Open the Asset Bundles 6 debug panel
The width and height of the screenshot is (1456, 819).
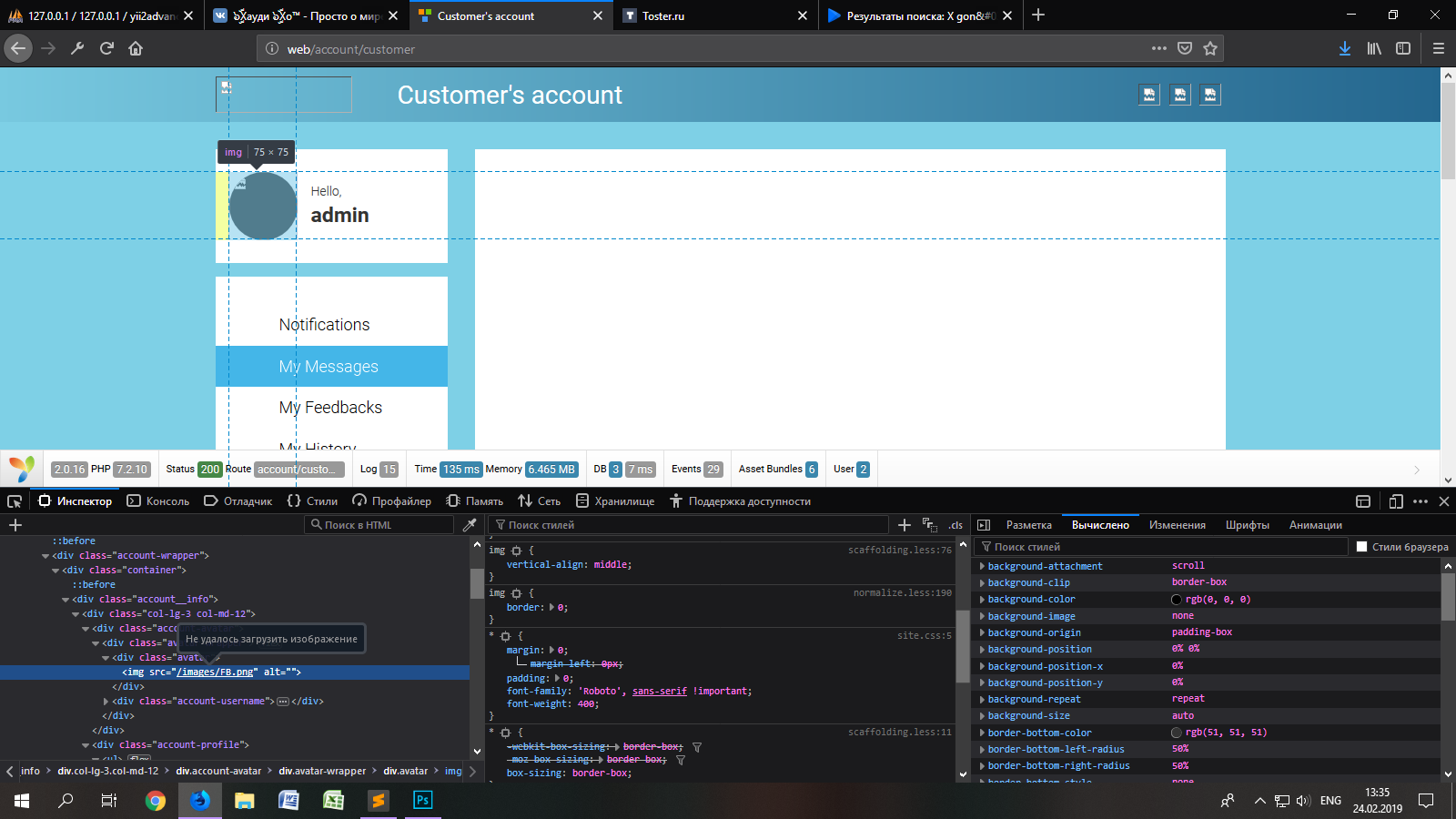click(778, 470)
